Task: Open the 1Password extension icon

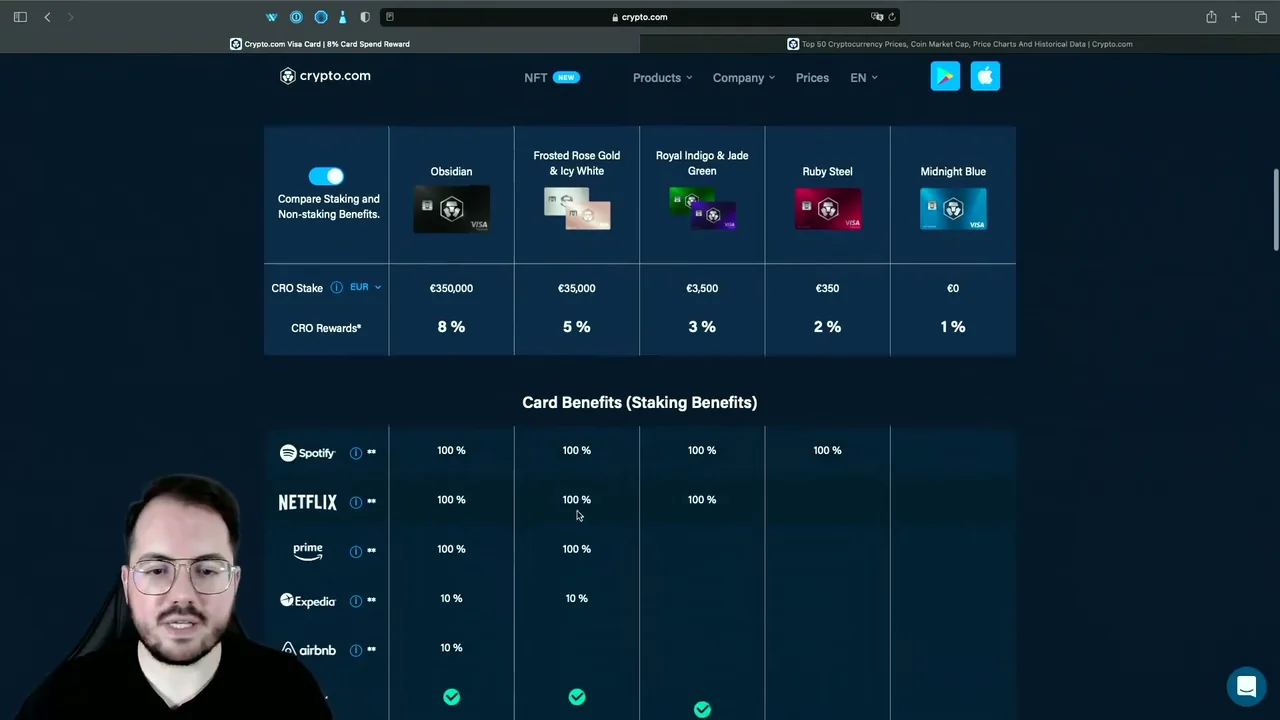Action: pyautogui.click(x=296, y=17)
